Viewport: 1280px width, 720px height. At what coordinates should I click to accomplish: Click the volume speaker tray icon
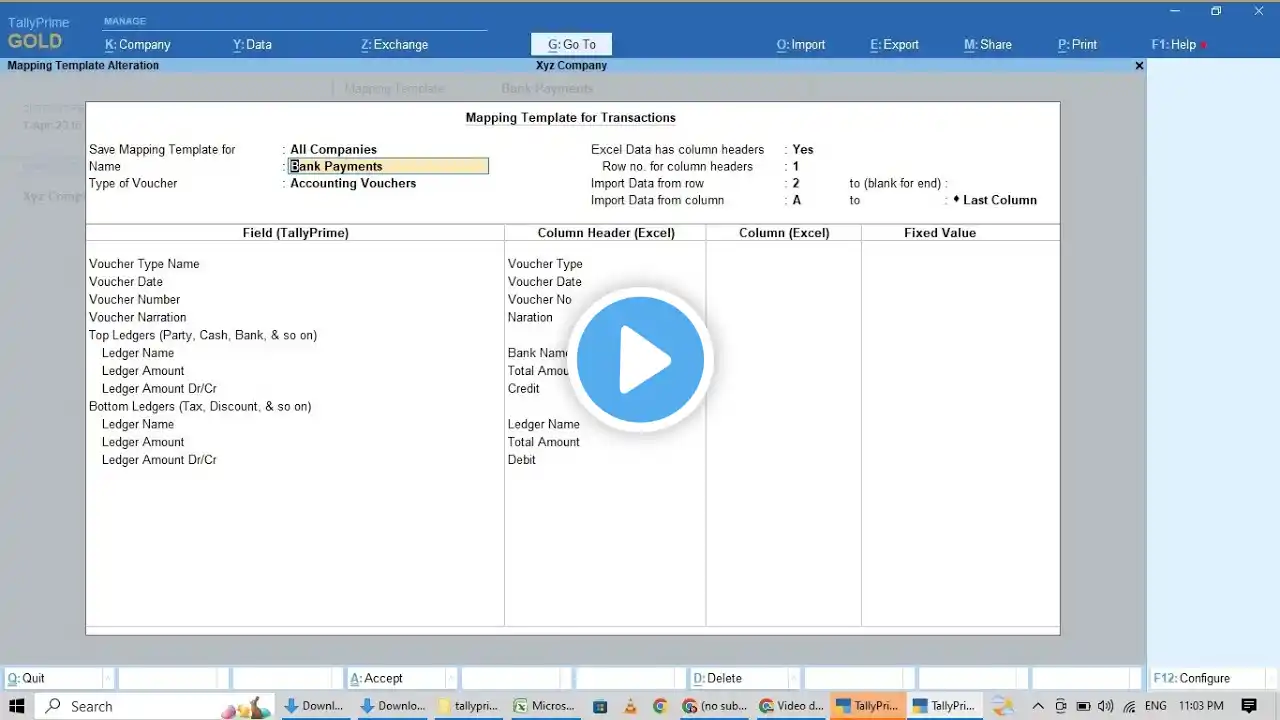(1106, 706)
